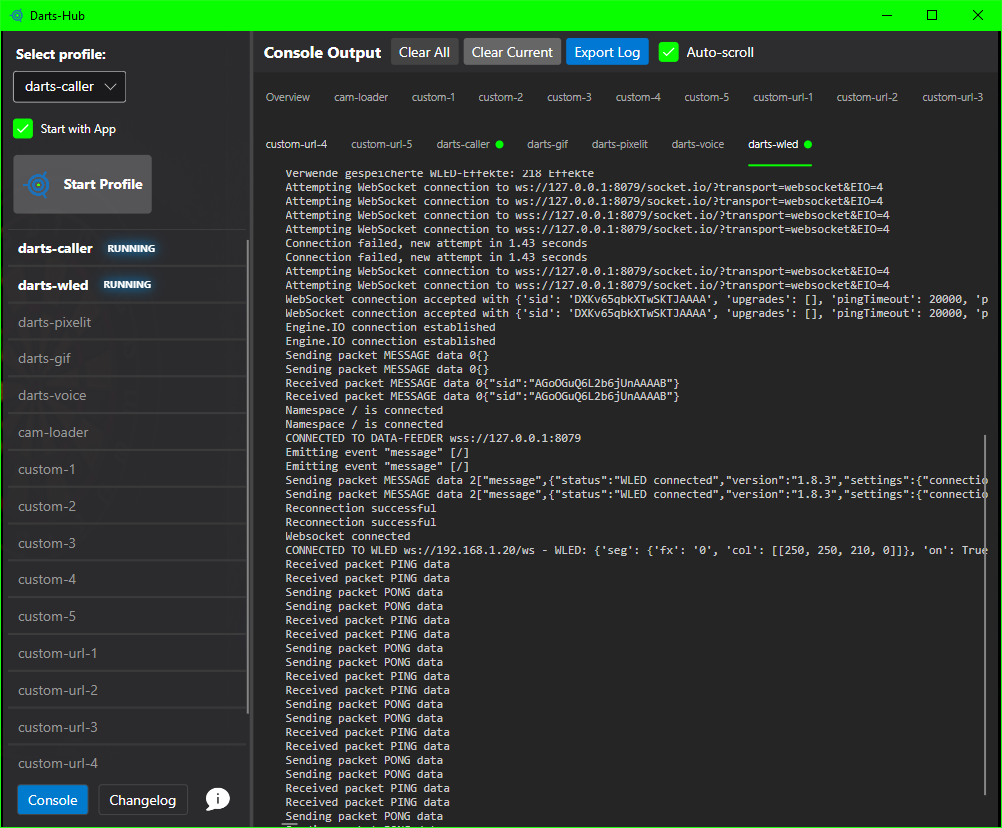Select custom-2 in the profile list

[x=127, y=507]
